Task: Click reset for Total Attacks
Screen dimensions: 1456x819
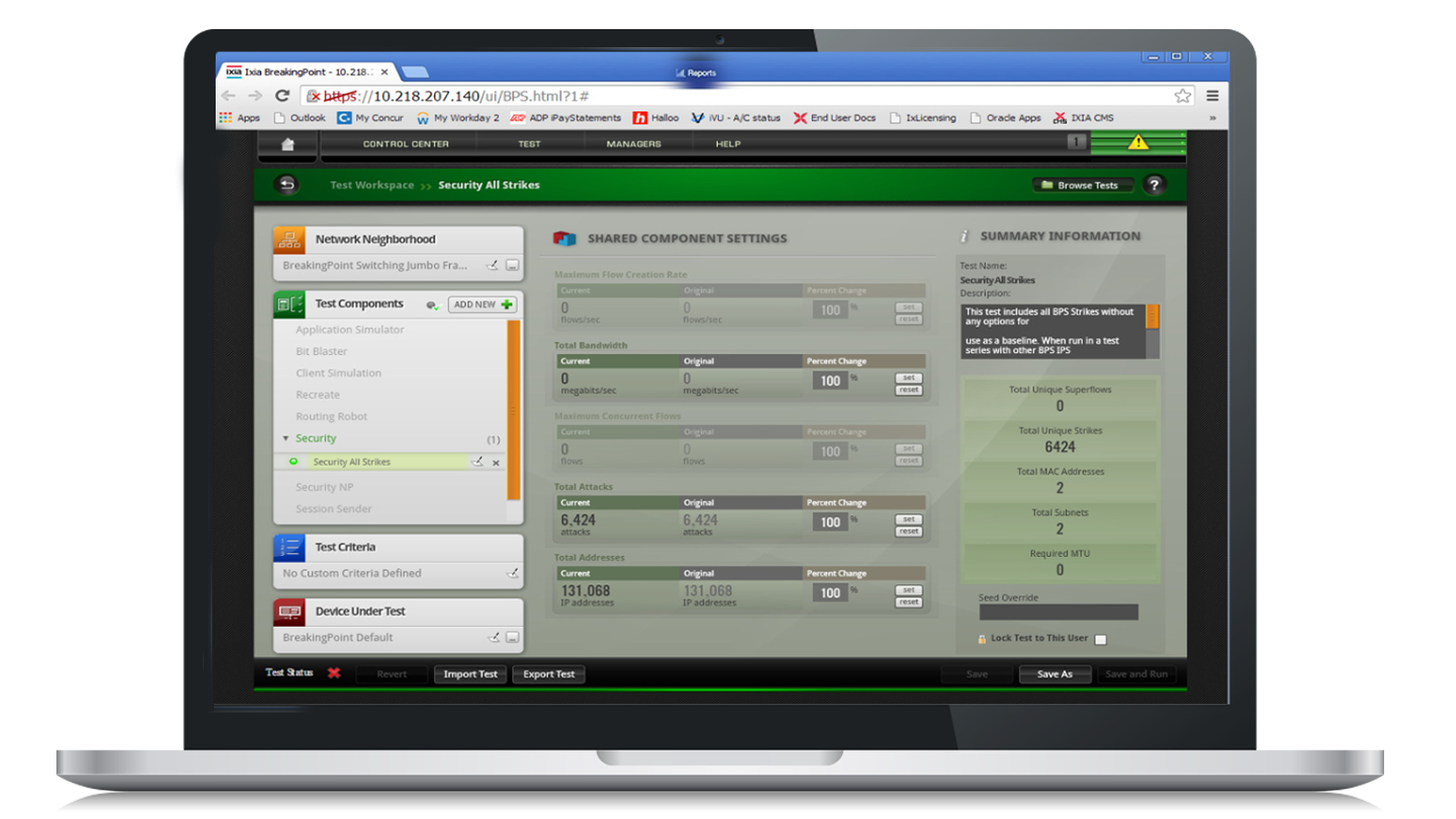Action: click(909, 531)
